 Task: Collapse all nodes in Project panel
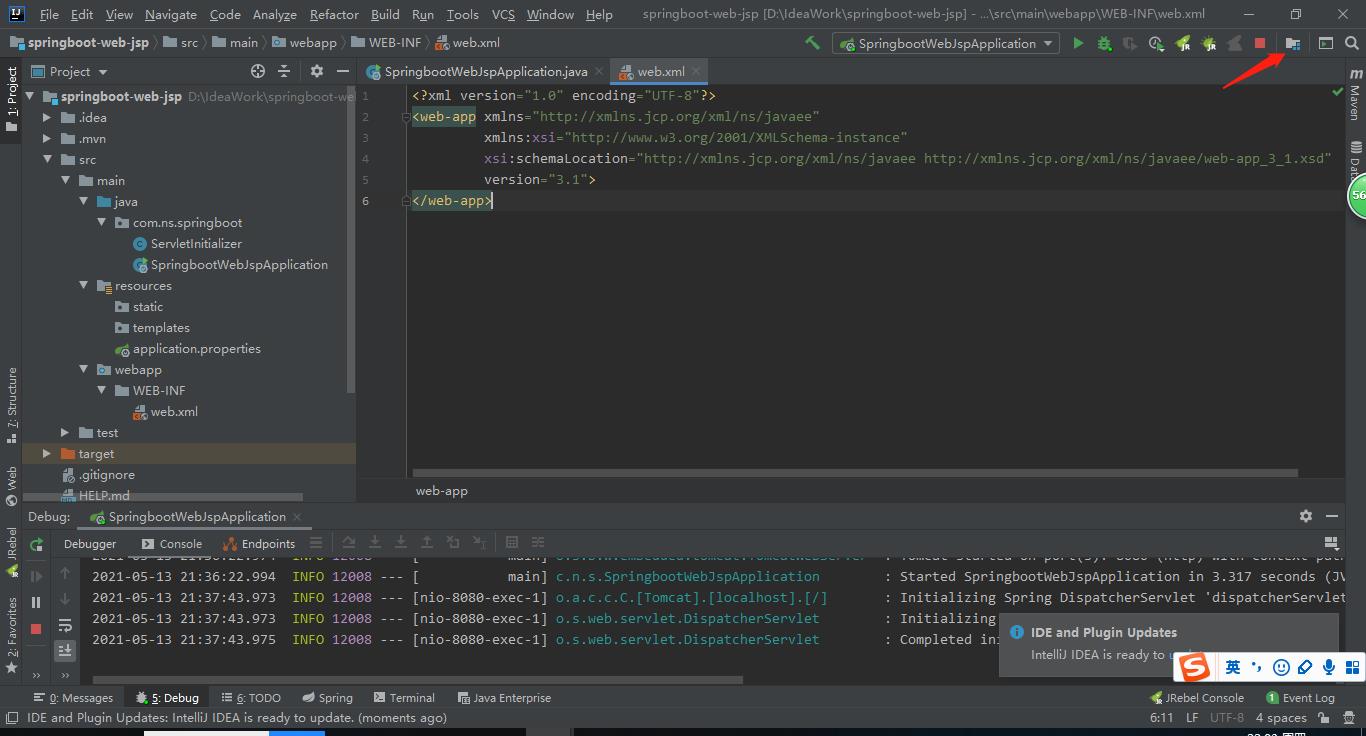click(284, 71)
